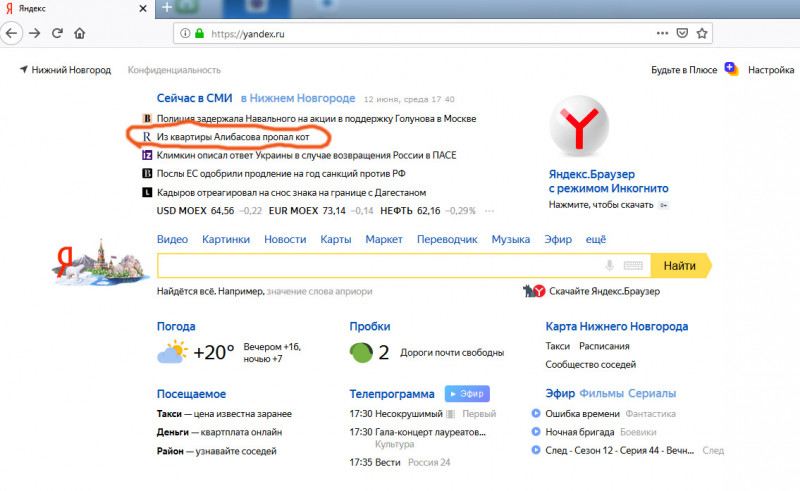Click the Yandex Plus icon
800x491 pixels.
tap(732, 69)
